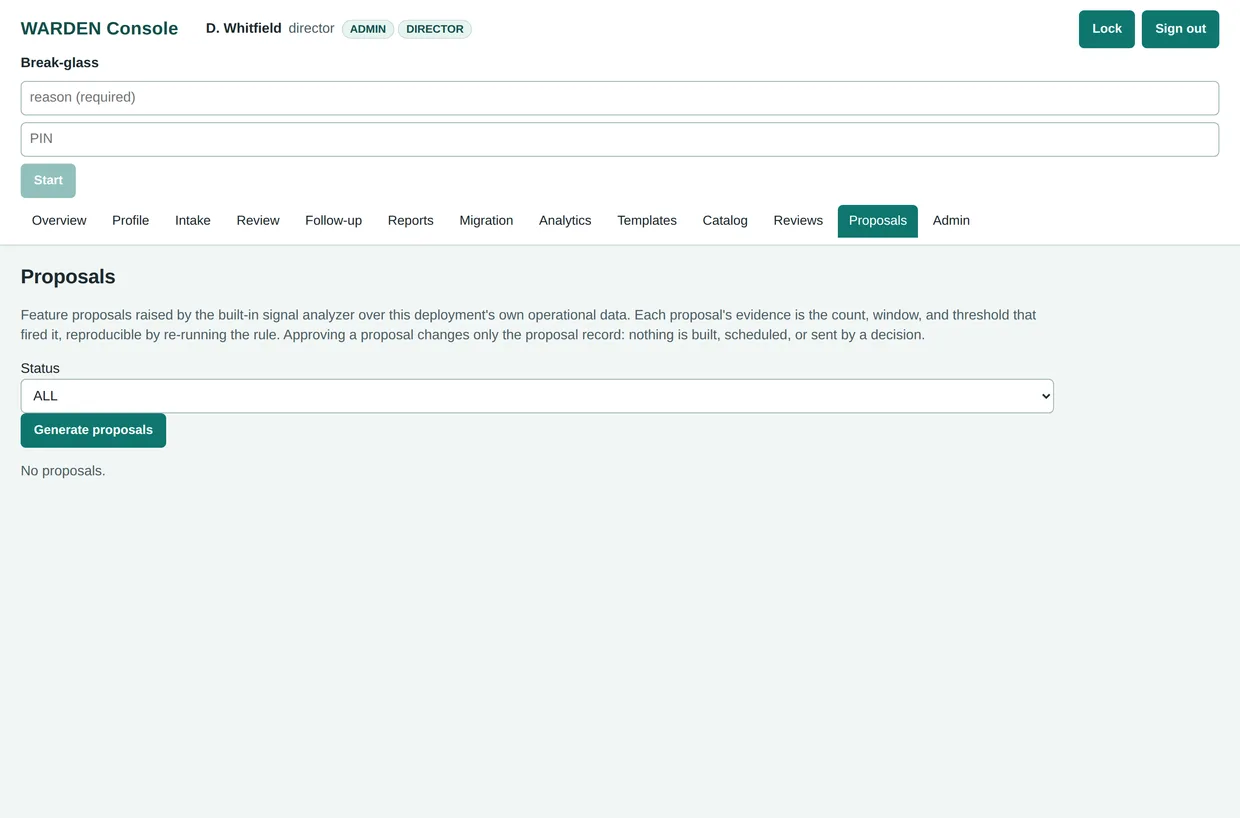The height and width of the screenshot is (818, 1240).
Task: Click the WARDEN Console title
Action: coord(99,29)
